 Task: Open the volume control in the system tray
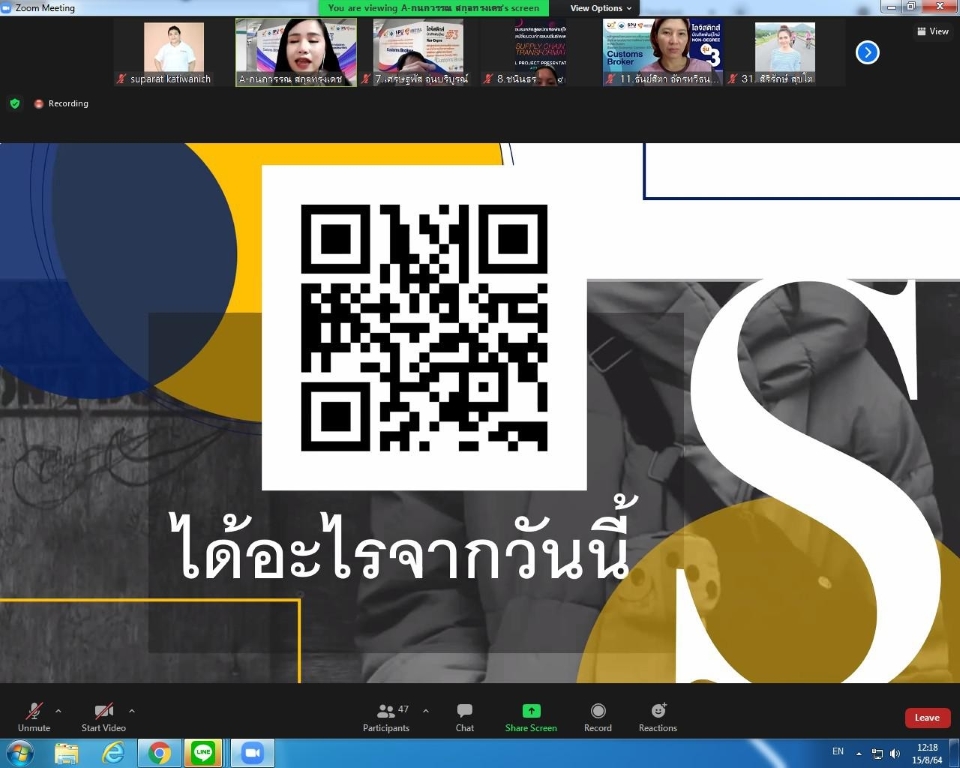click(894, 753)
